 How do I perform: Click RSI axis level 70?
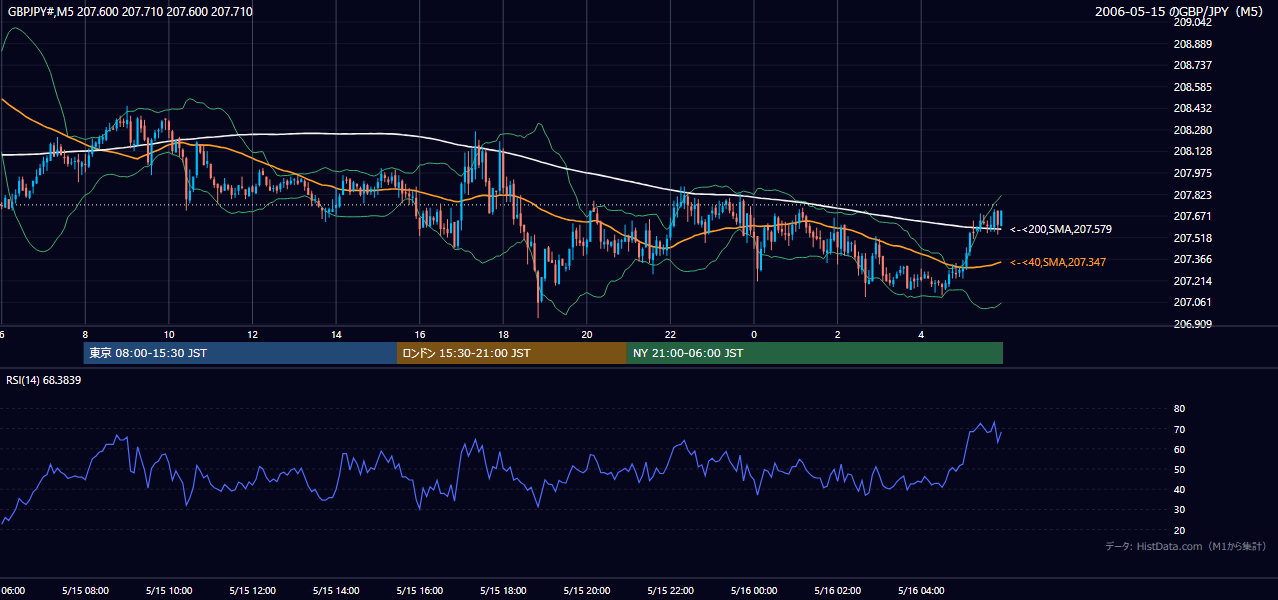(x=1179, y=429)
